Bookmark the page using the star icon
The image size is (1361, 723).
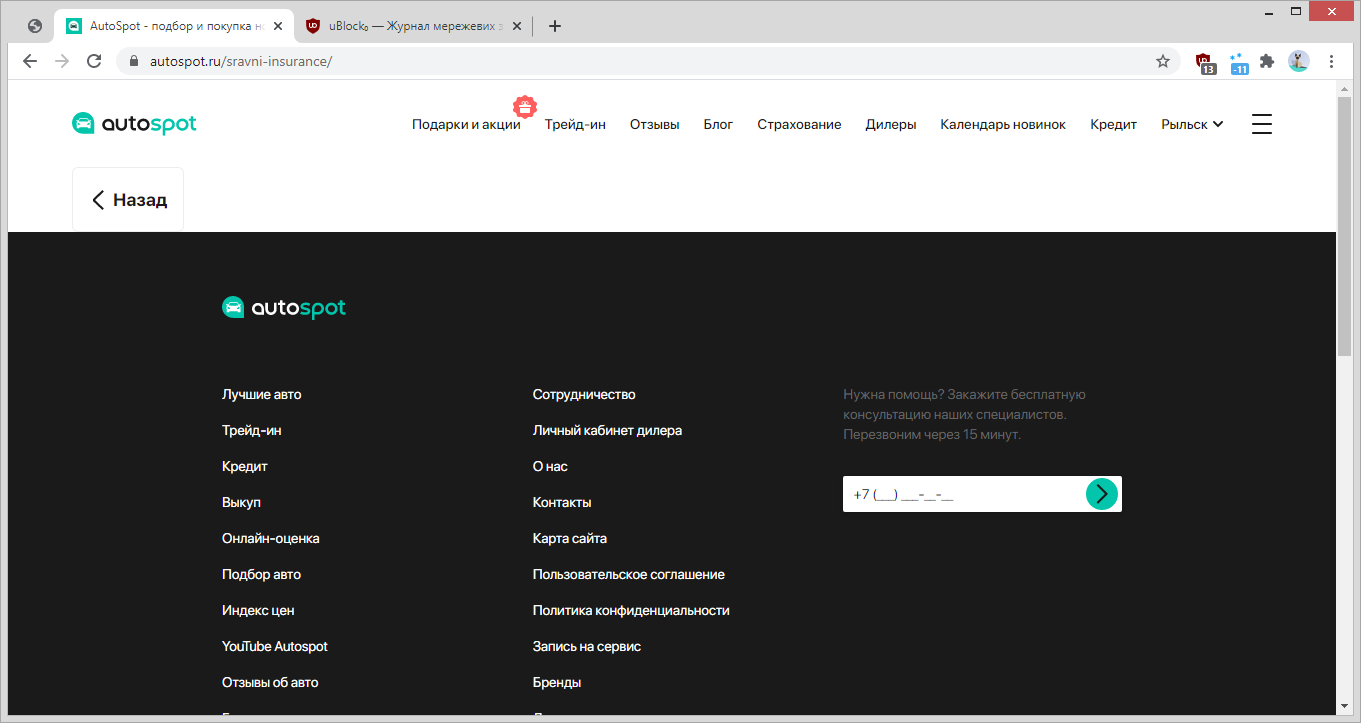click(1163, 61)
